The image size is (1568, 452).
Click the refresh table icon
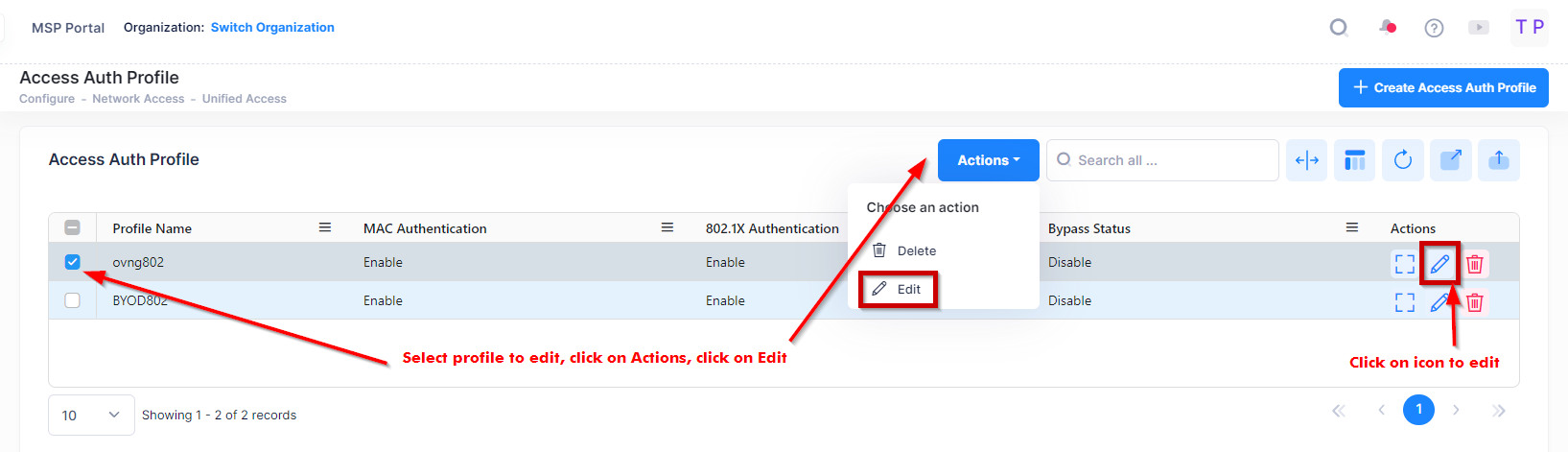tap(1402, 160)
